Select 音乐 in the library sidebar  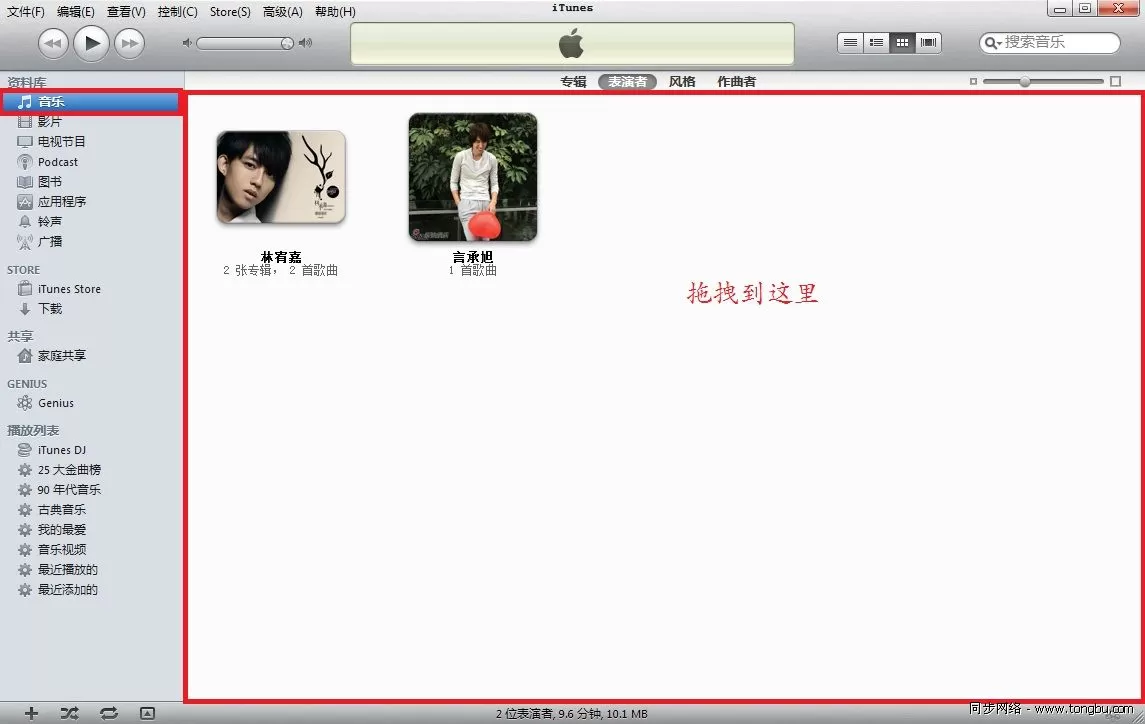coord(91,102)
